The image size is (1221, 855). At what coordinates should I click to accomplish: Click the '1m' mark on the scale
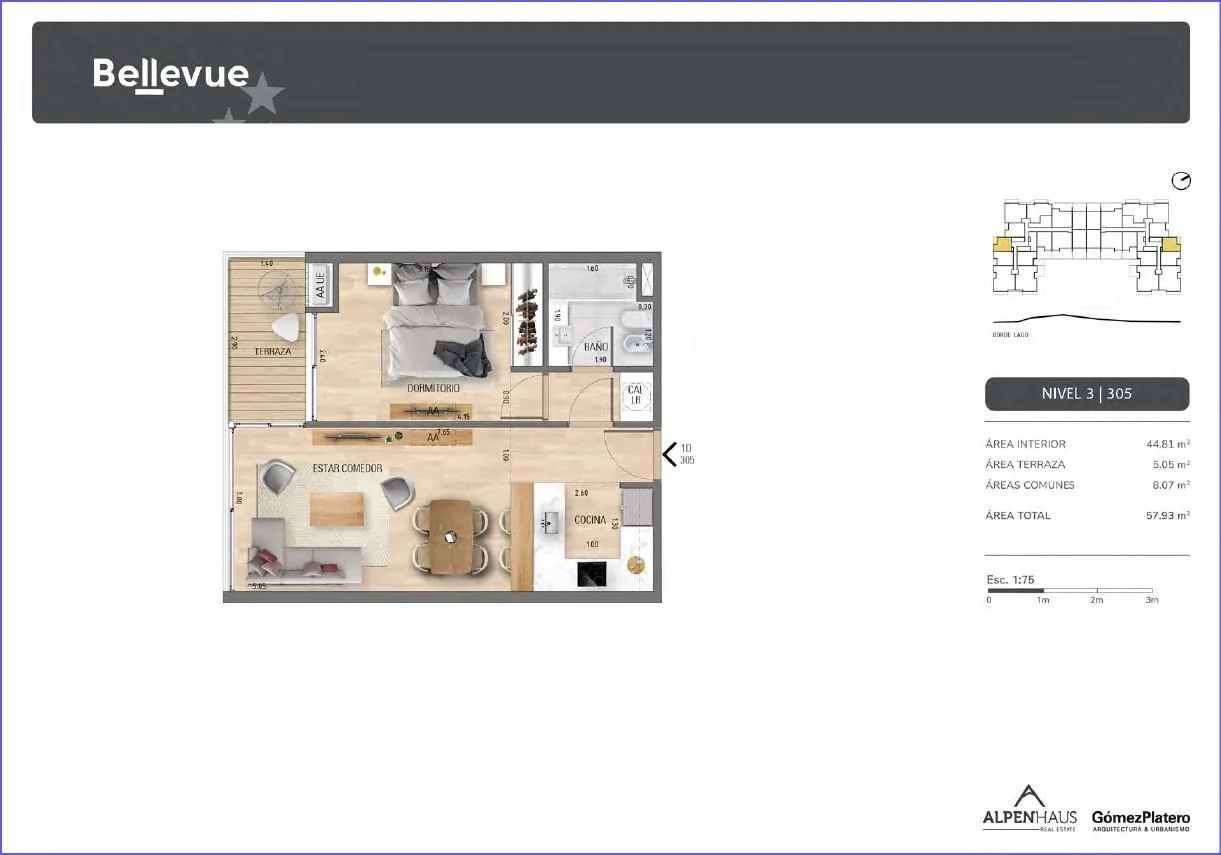click(1043, 600)
